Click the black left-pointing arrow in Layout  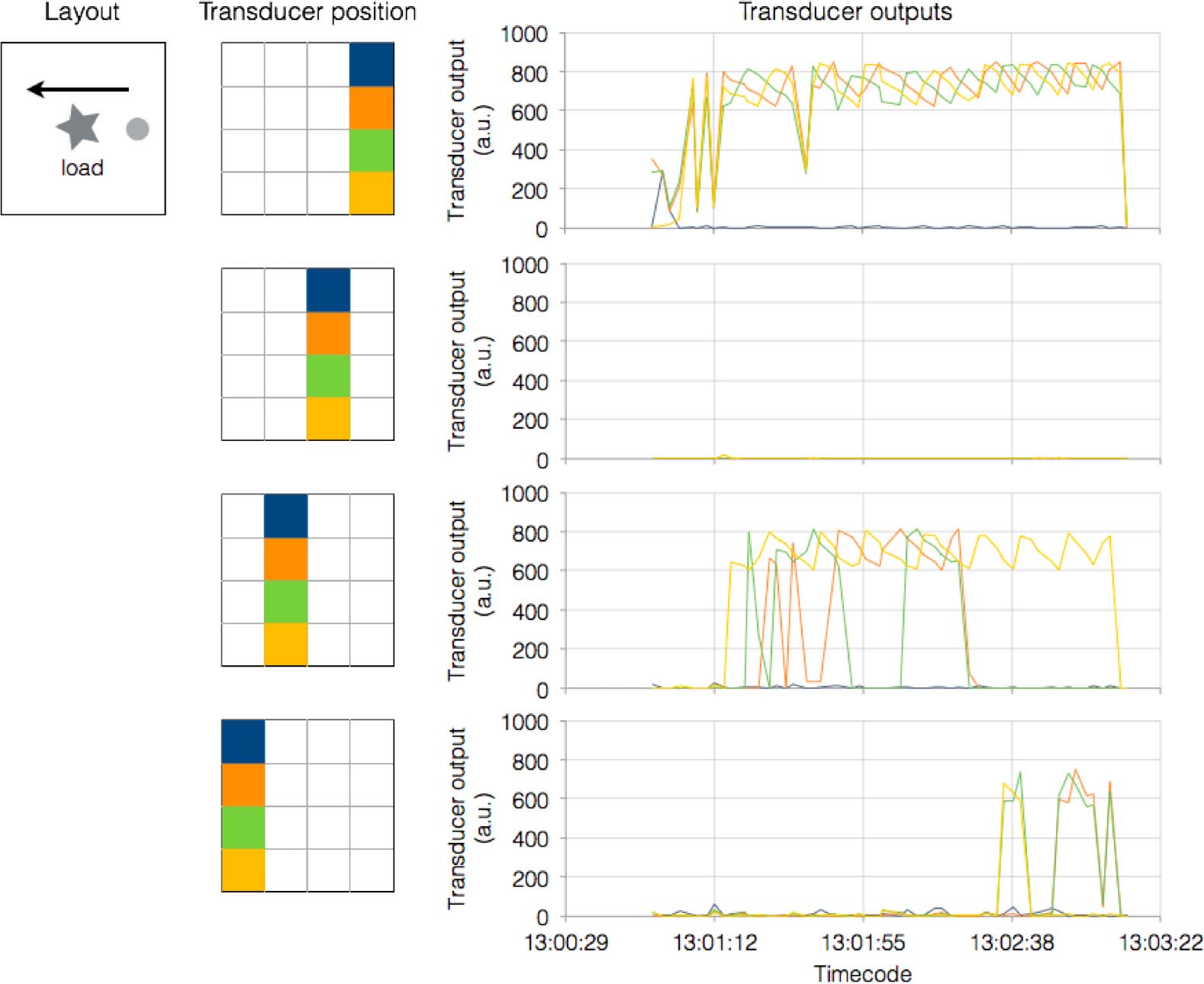coord(78,89)
